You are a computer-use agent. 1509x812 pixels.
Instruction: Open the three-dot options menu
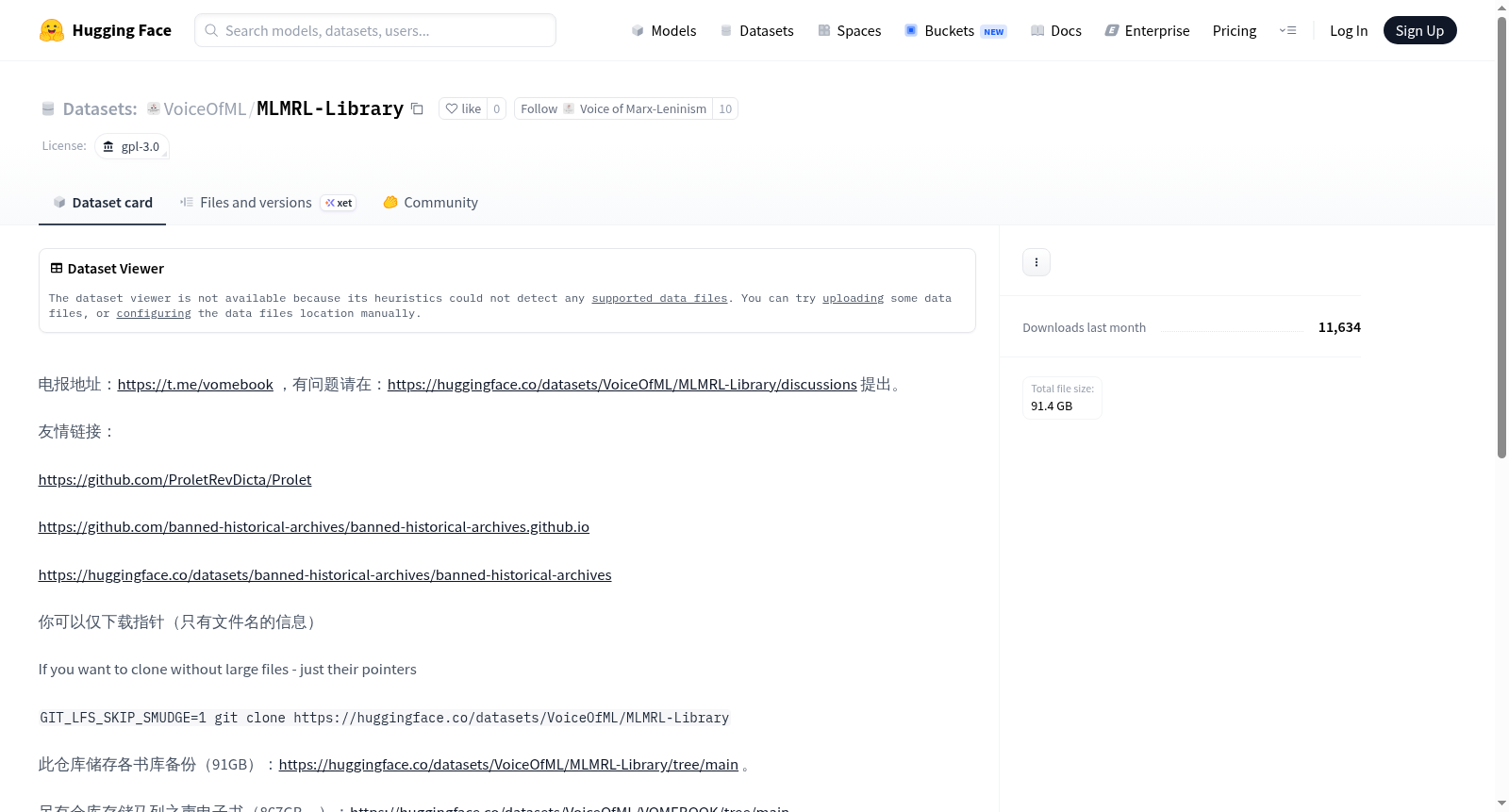tap(1036, 262)
